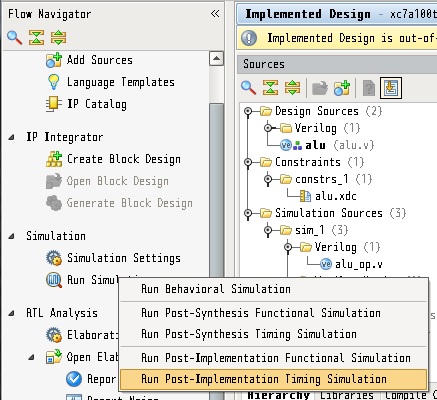Click the Flow Navigator search magnifier icon
The width and height of the screenshot is (437, 400).
(x=14, y=37)
